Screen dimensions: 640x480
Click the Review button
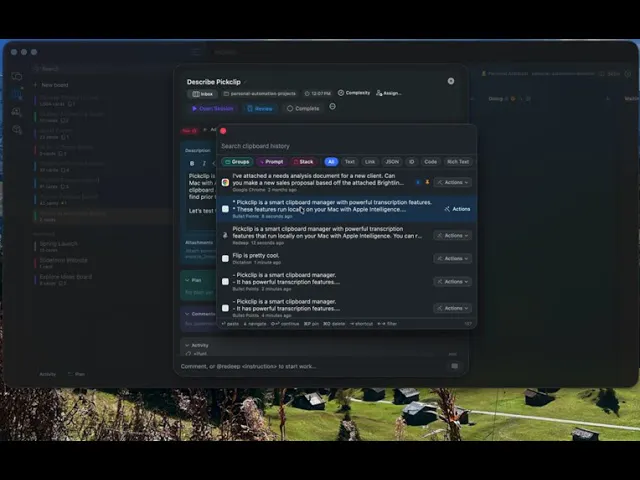[260, 109]
